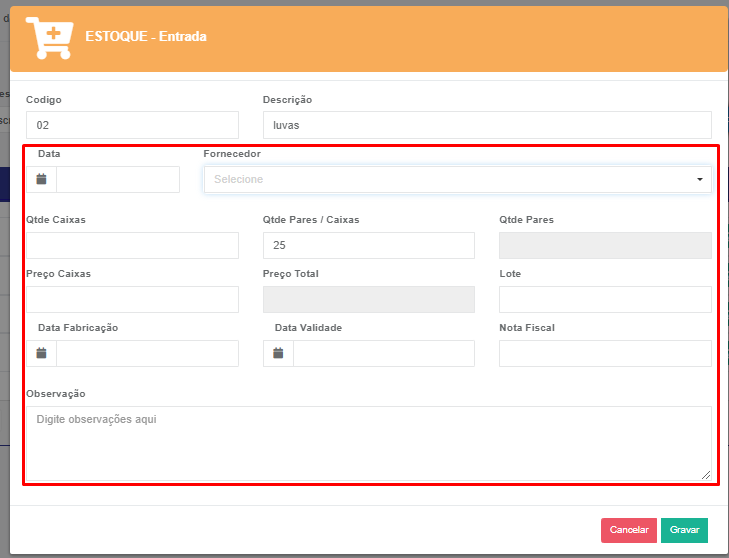
Task: Click the Data Fabricação date input
Action: [x=147, y=353]
